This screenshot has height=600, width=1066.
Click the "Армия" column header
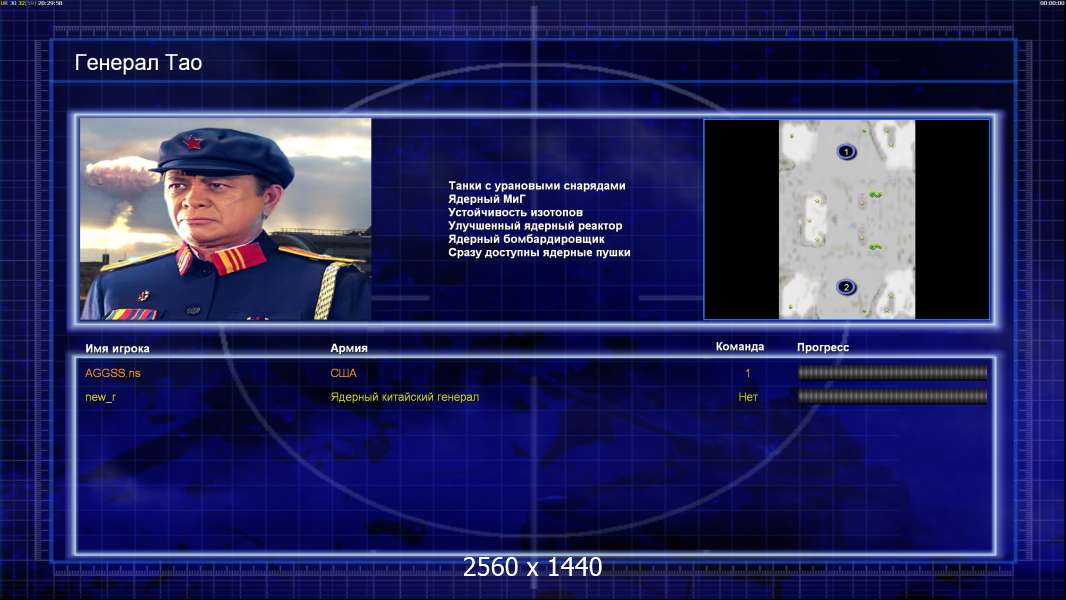pos(349,348)
